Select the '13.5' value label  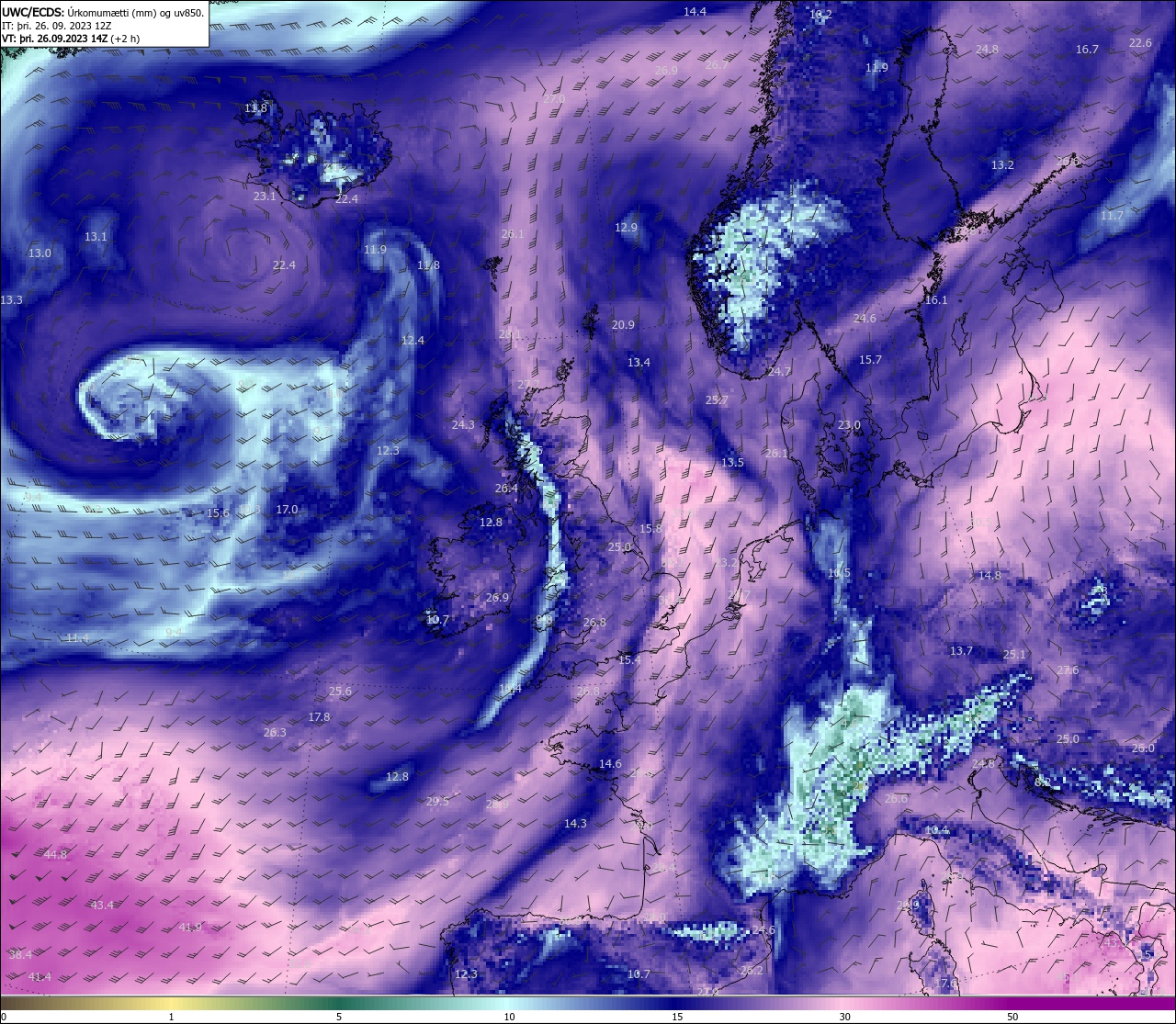click(732, 463)
